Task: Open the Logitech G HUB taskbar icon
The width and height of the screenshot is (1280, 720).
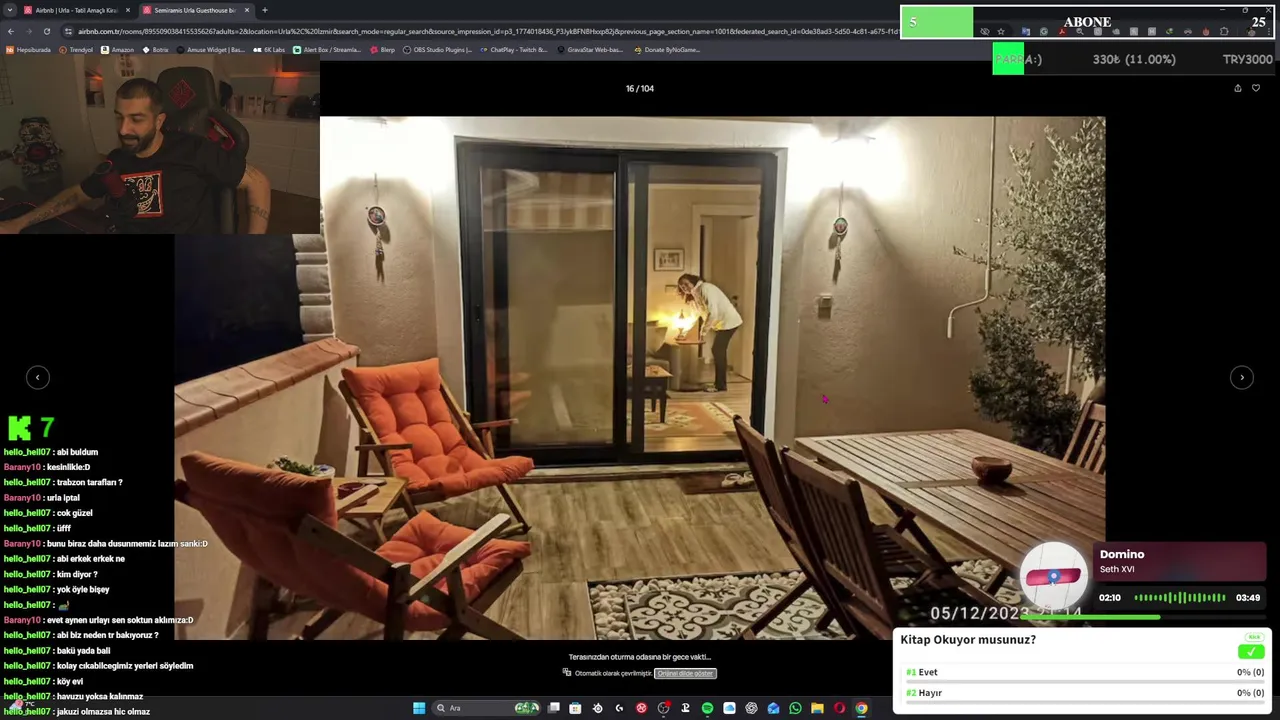Action: tap(619, 708)
